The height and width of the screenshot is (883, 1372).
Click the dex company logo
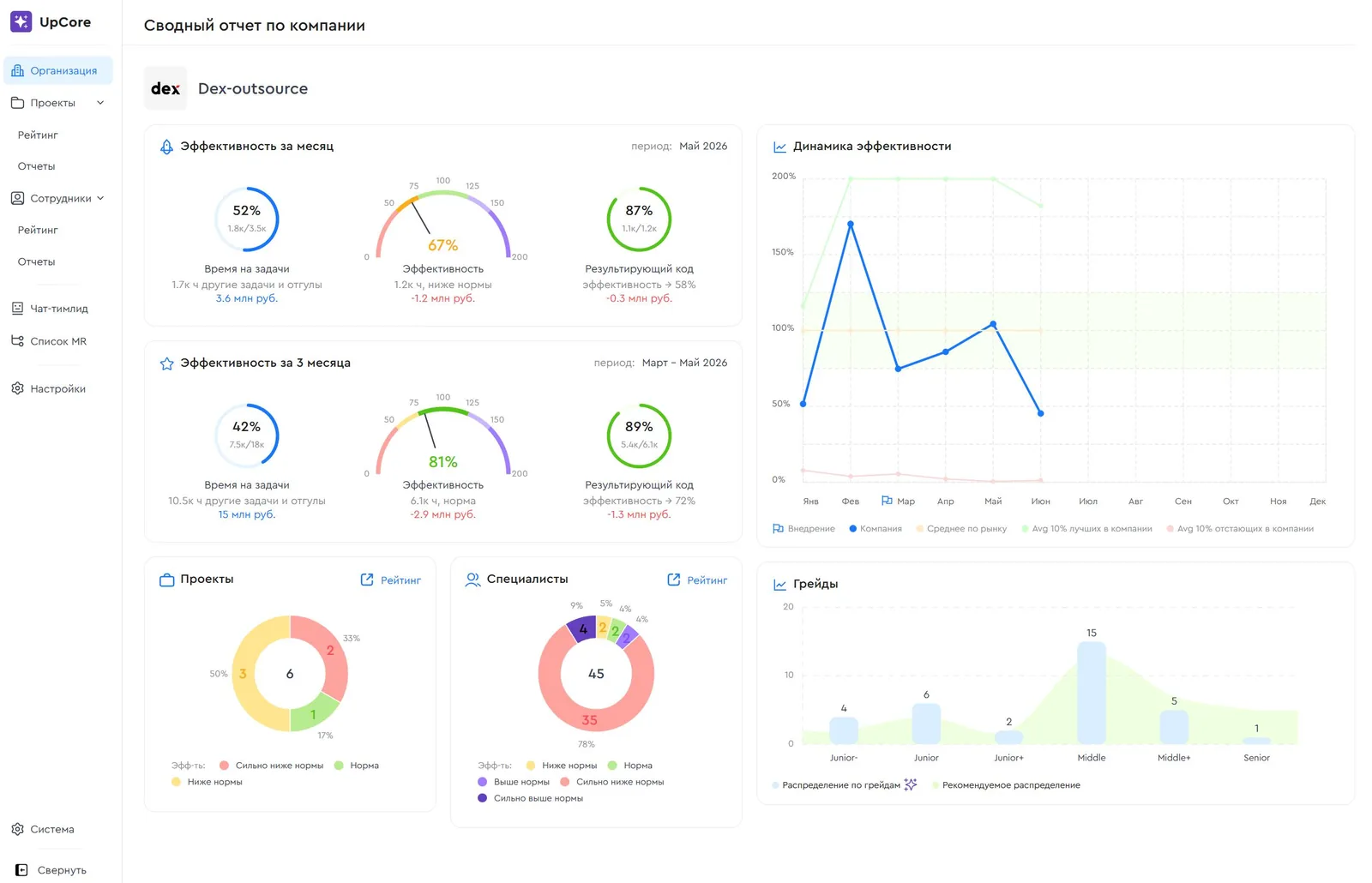165,88
